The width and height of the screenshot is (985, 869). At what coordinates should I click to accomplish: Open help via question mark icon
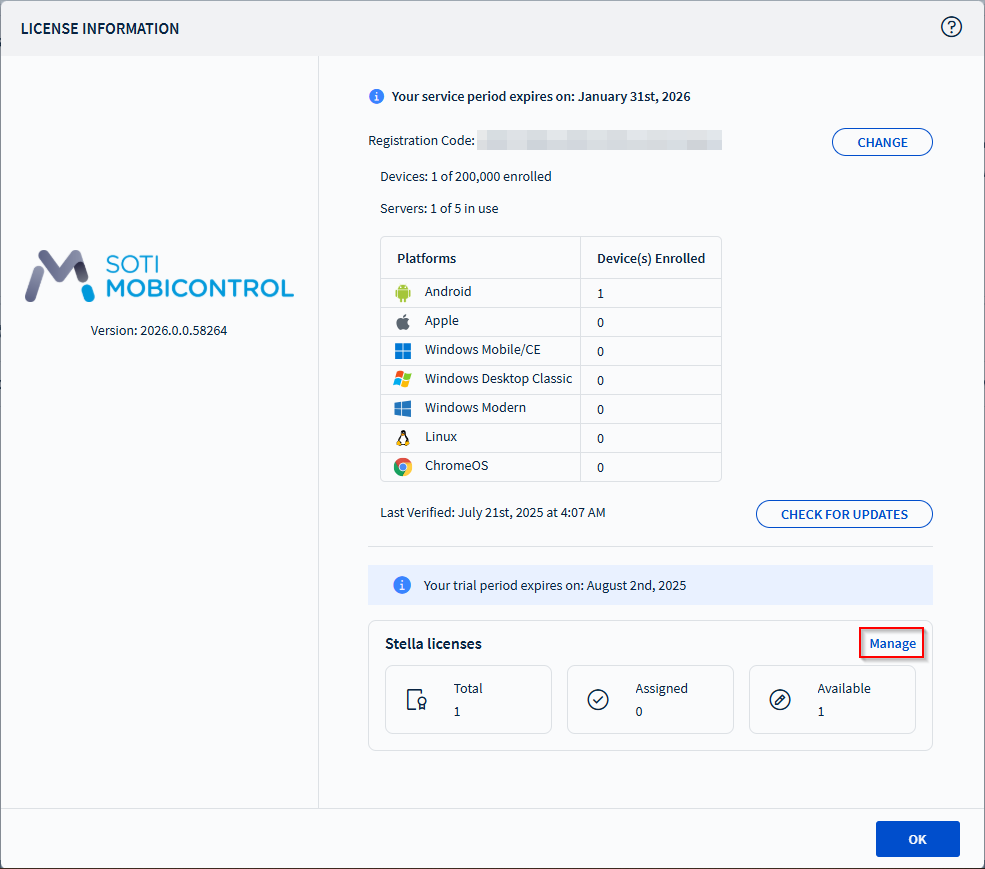tap(951, 28)
